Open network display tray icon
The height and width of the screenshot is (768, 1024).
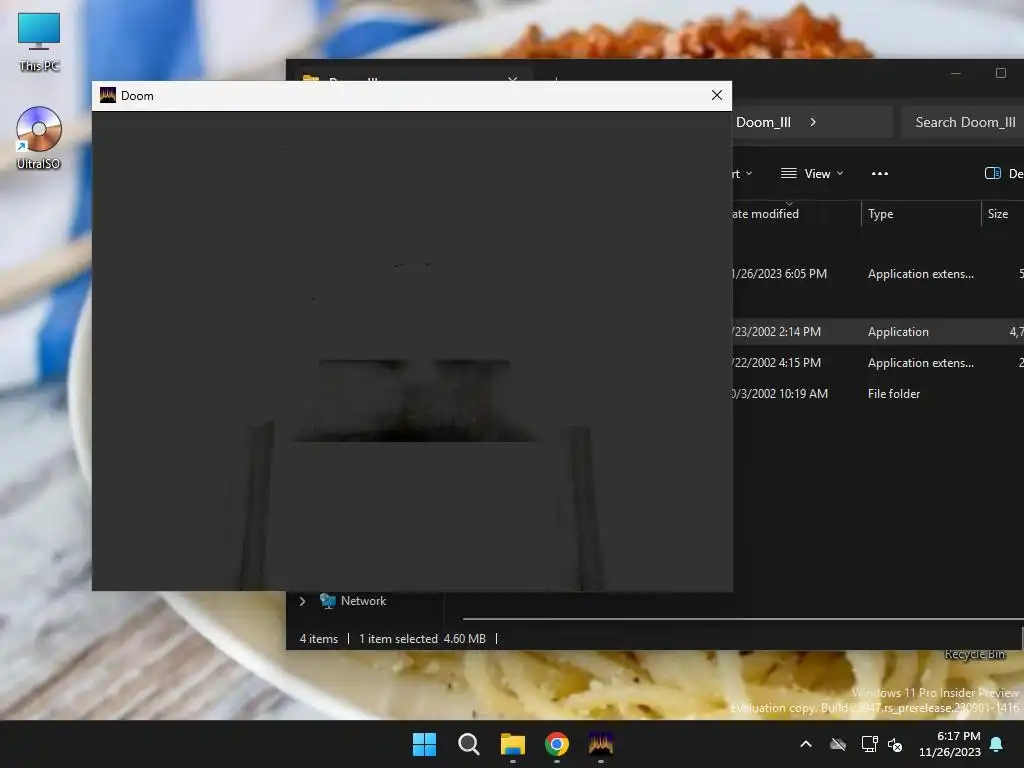869,744
